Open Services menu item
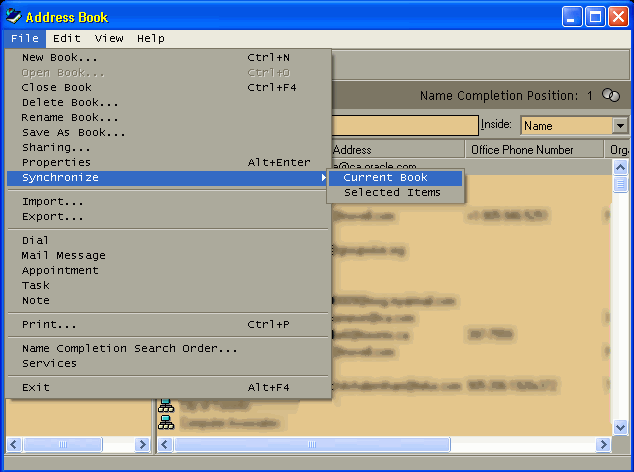Image resolution: width=634 pixels, height=472 pixels. coord(168,364)
